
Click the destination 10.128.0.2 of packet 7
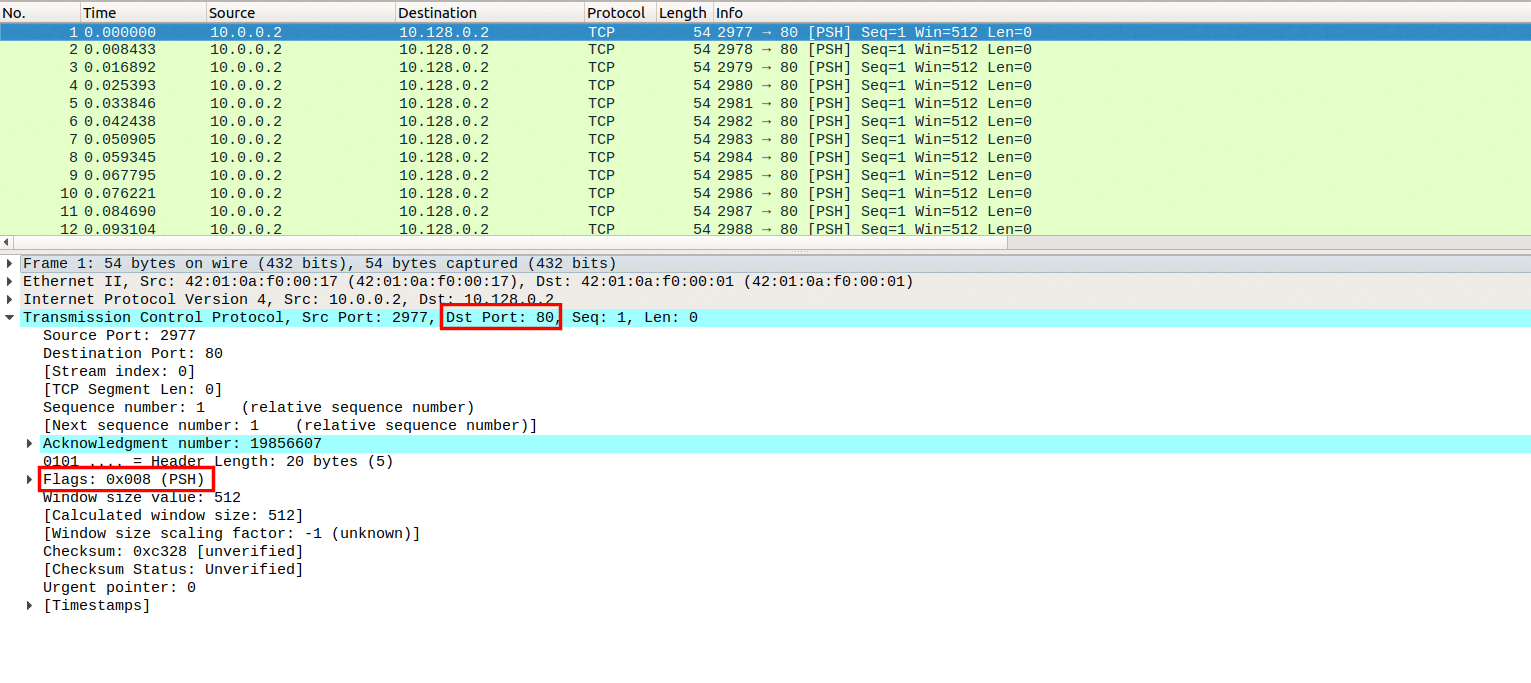coord(444,140)
